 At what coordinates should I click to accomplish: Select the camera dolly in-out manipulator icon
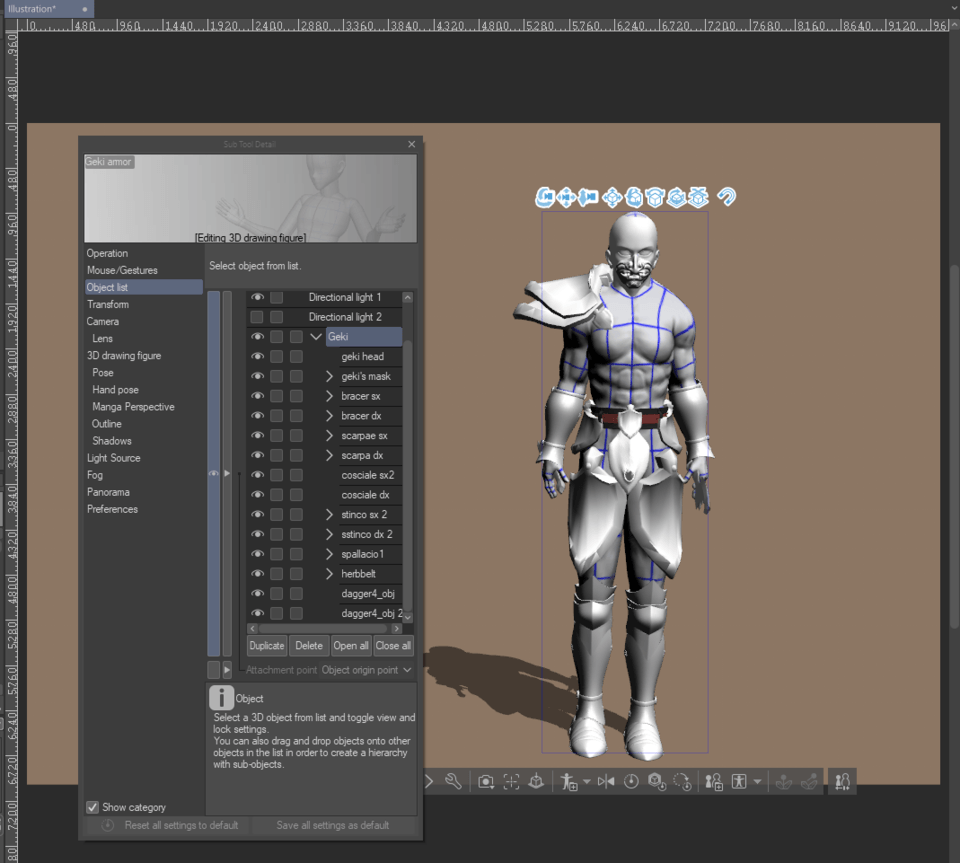588,197
